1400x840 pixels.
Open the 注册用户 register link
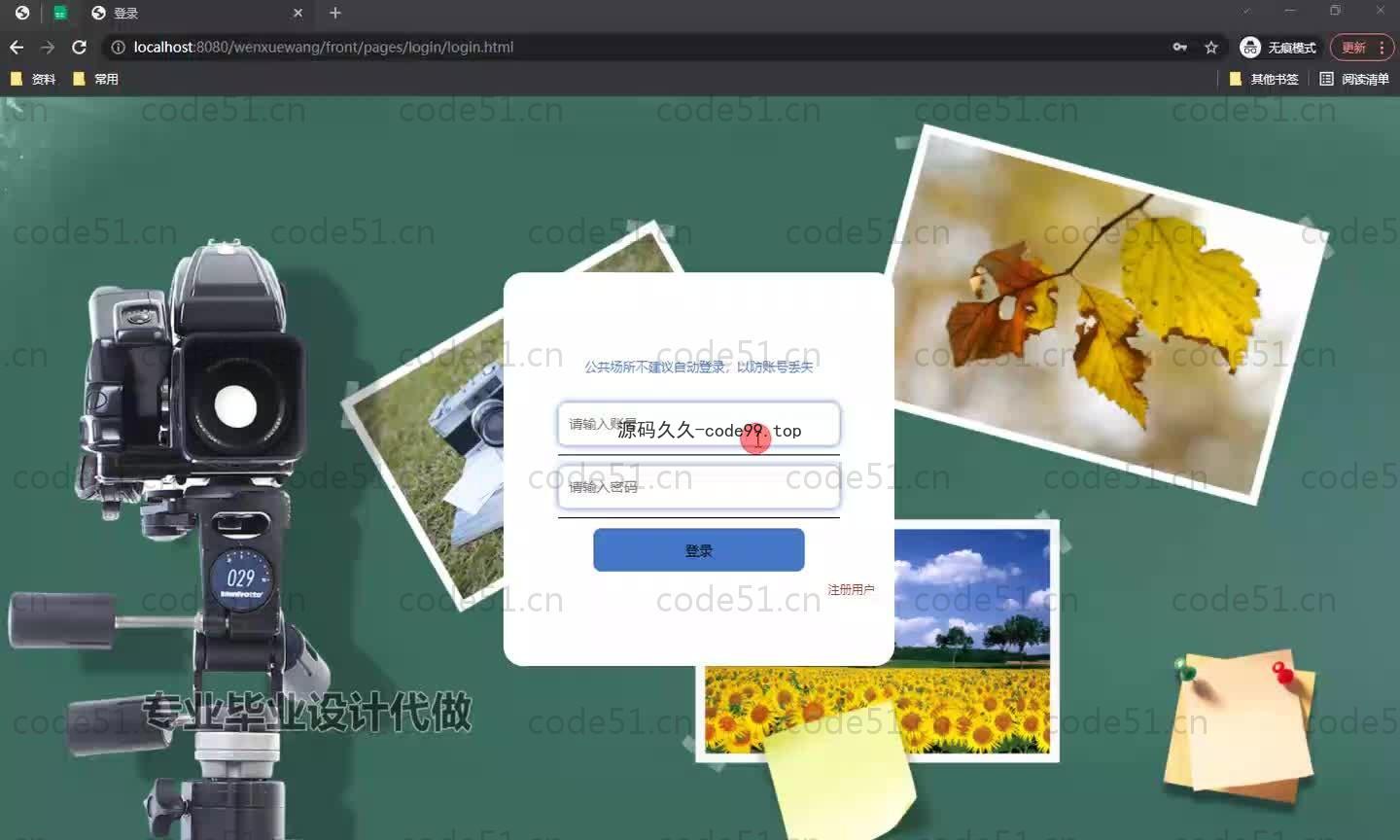(x=851, y=590)
